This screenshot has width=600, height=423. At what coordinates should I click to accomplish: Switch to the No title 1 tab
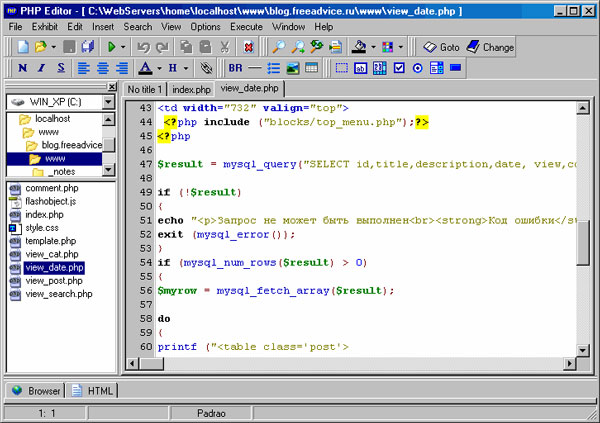click(145, 90)
